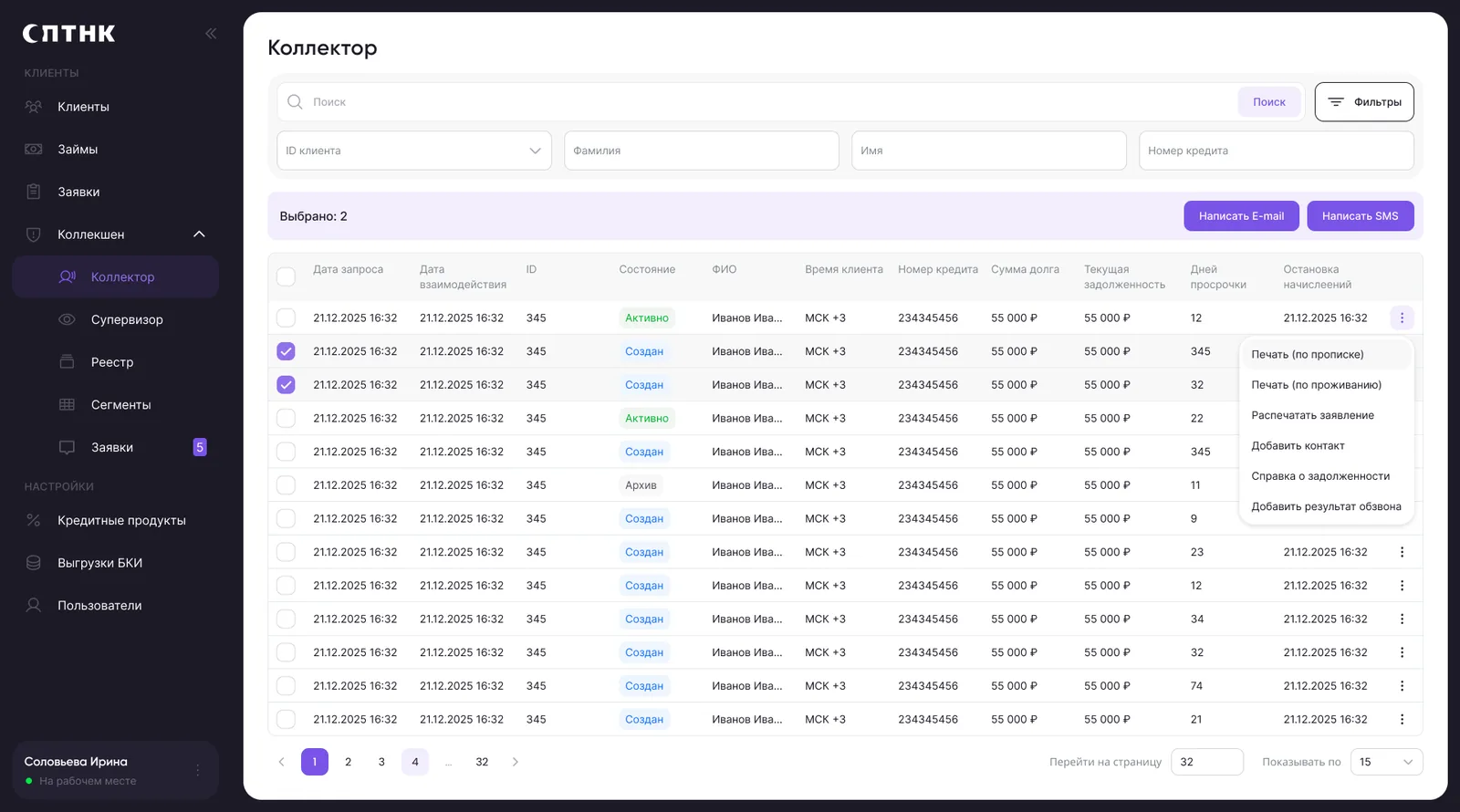Choose Печать (по проживанию) menu entry
The width and height of the screenshot is (1460, 812).
pyautogui.click(x=1326, y=385)
